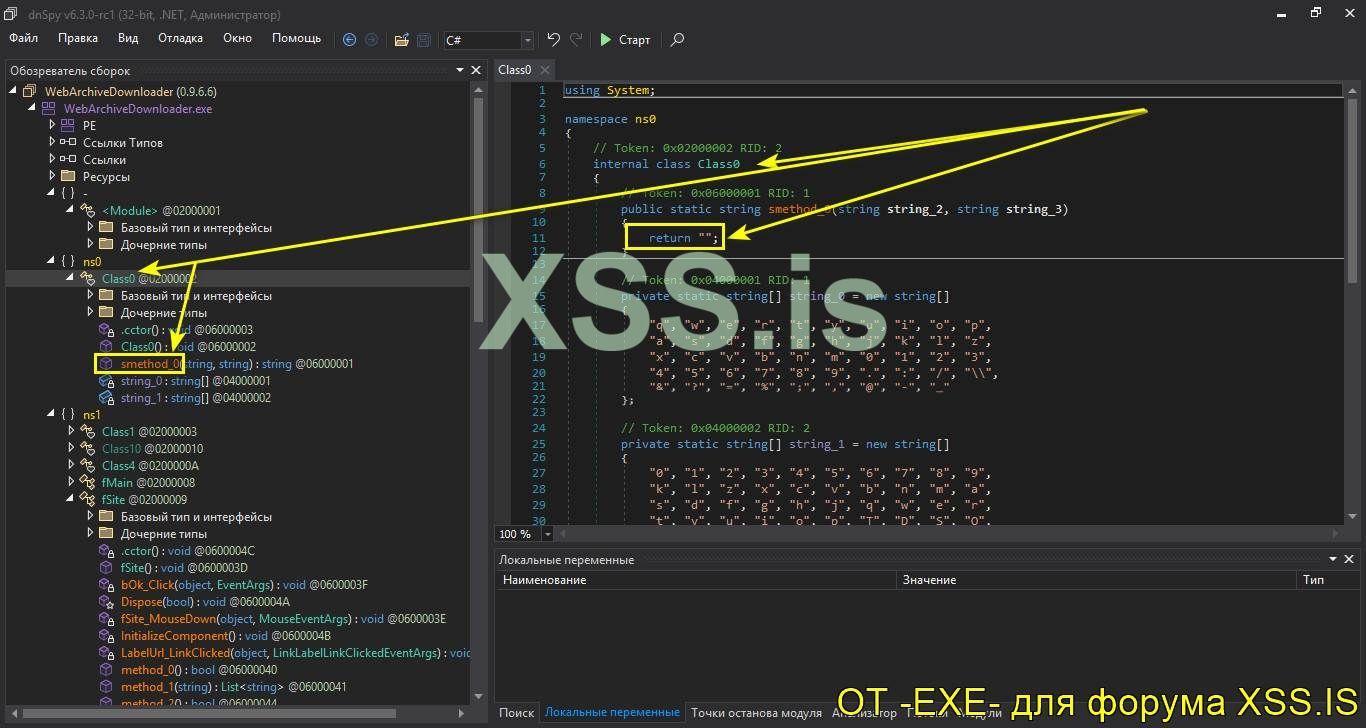This screenshot has width=1366, height=728.
Task: Expand Базовый тип и интерфейсы under <Module>
Action: pos(91,228)
